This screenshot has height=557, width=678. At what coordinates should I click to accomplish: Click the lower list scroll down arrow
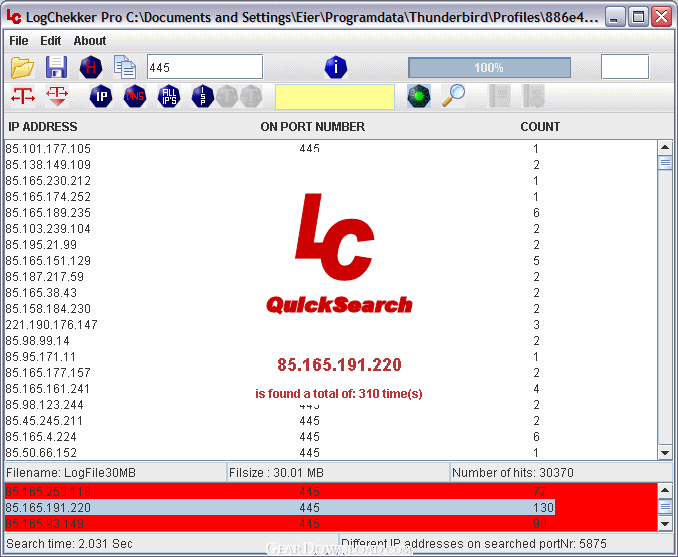click(x=665, y=524)
